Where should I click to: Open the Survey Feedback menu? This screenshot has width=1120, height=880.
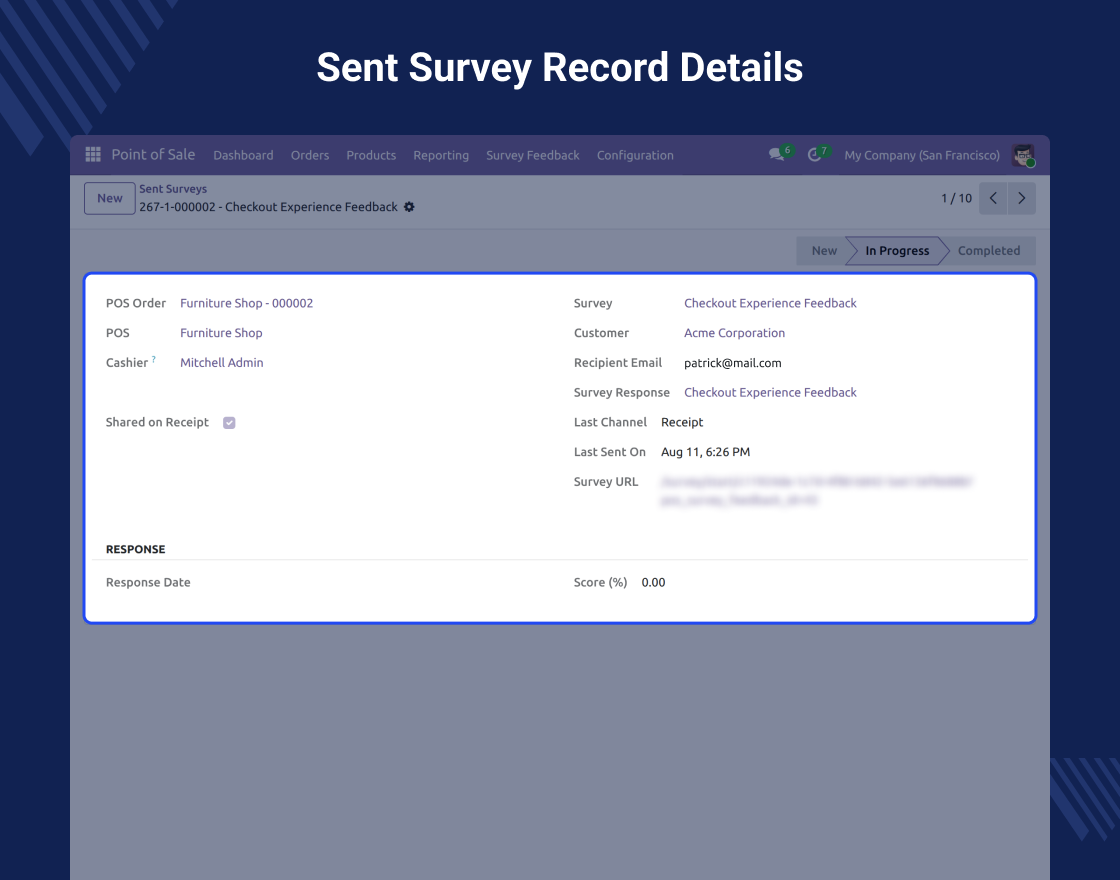pyautogui.click(x=533, y=155)
